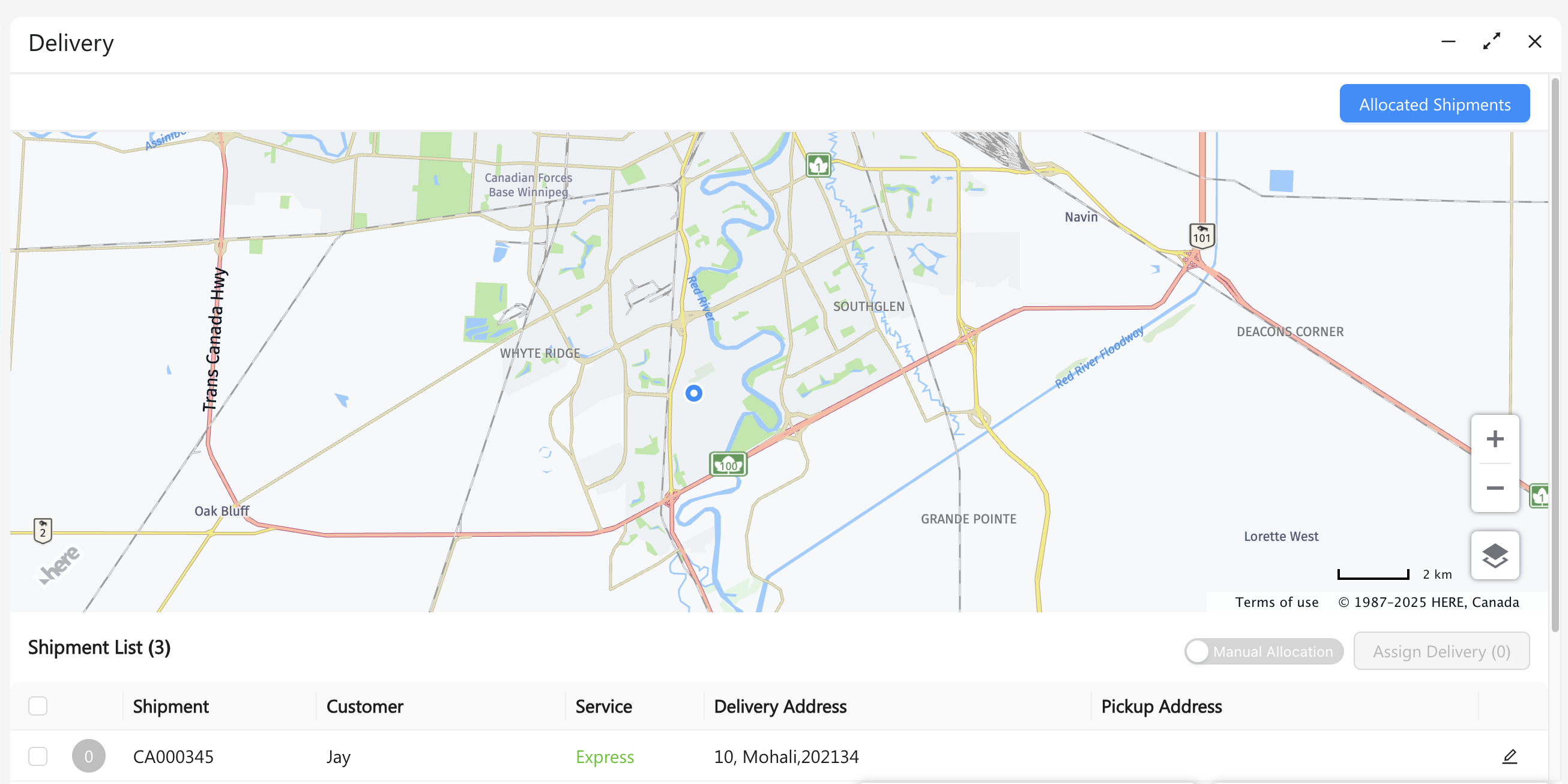Zoom out of the map
The width and height of the screenshot is (1568, 784).
click(1494, 488)
